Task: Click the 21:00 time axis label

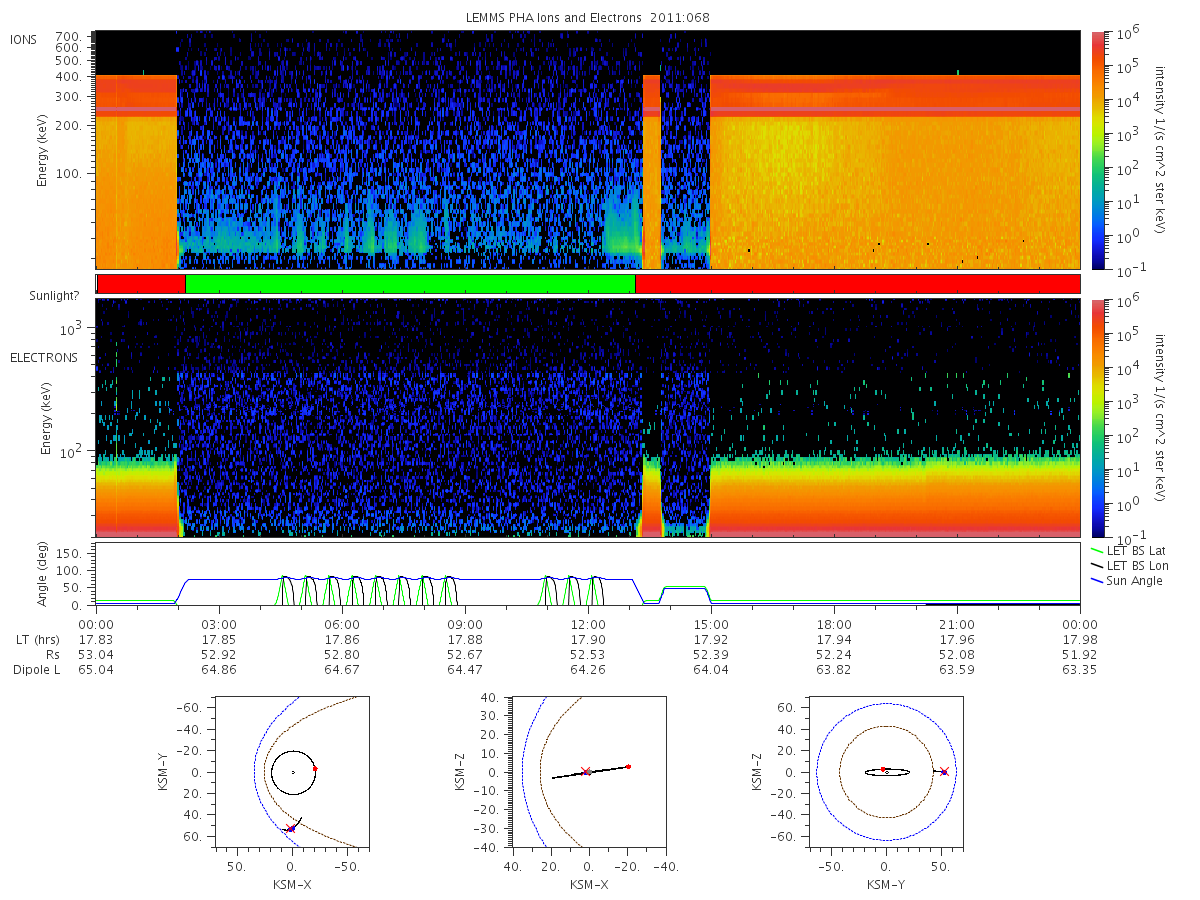Action: point(957,624)
